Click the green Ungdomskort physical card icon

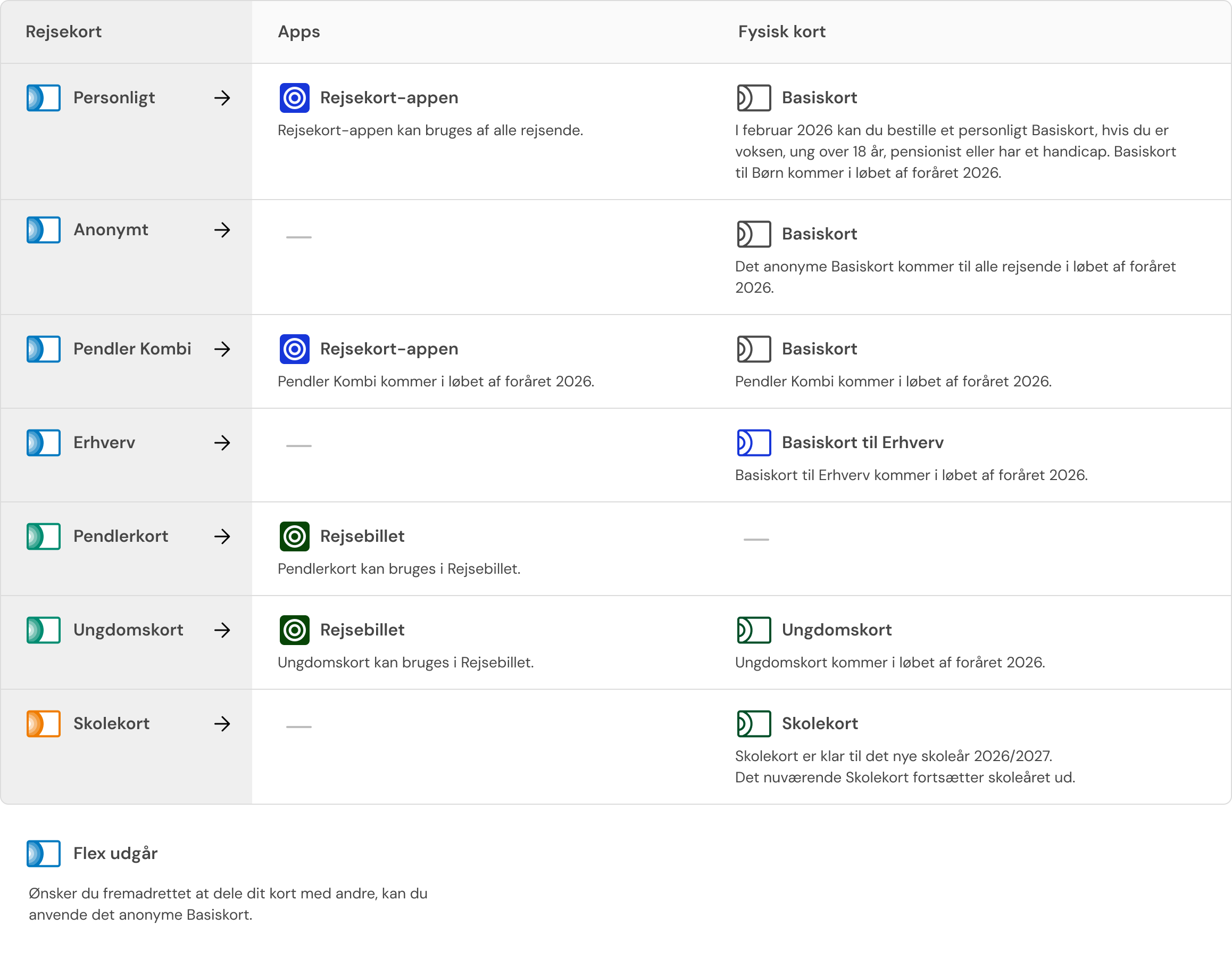pyautogui.click(x=754, y=630)
